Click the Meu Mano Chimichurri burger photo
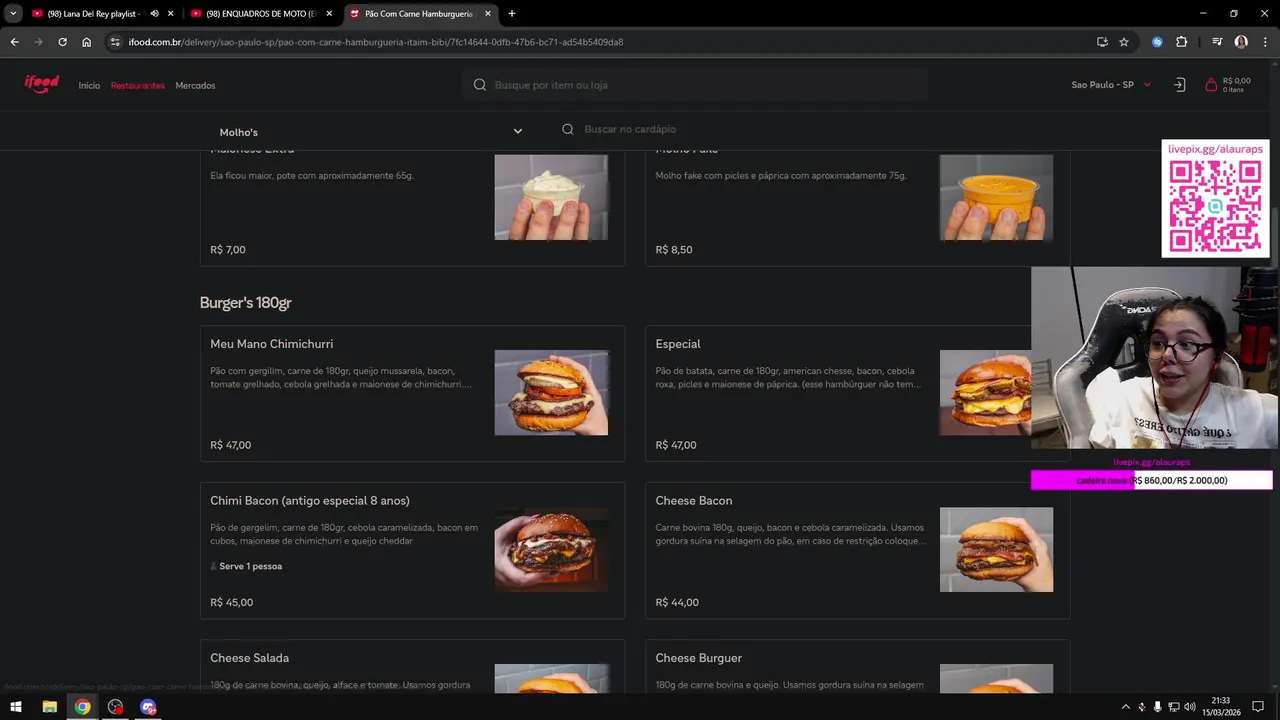 pos(551,392)
